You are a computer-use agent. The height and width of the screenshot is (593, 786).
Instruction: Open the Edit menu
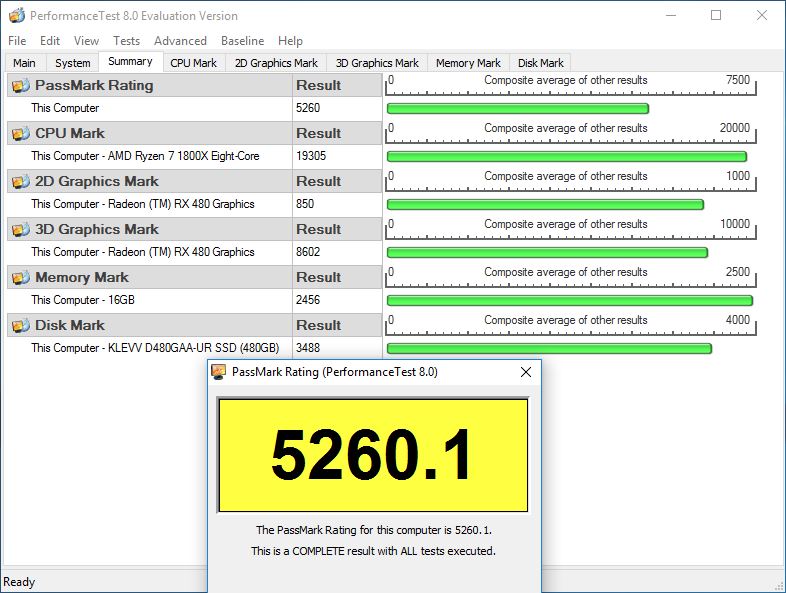(50, 41)
